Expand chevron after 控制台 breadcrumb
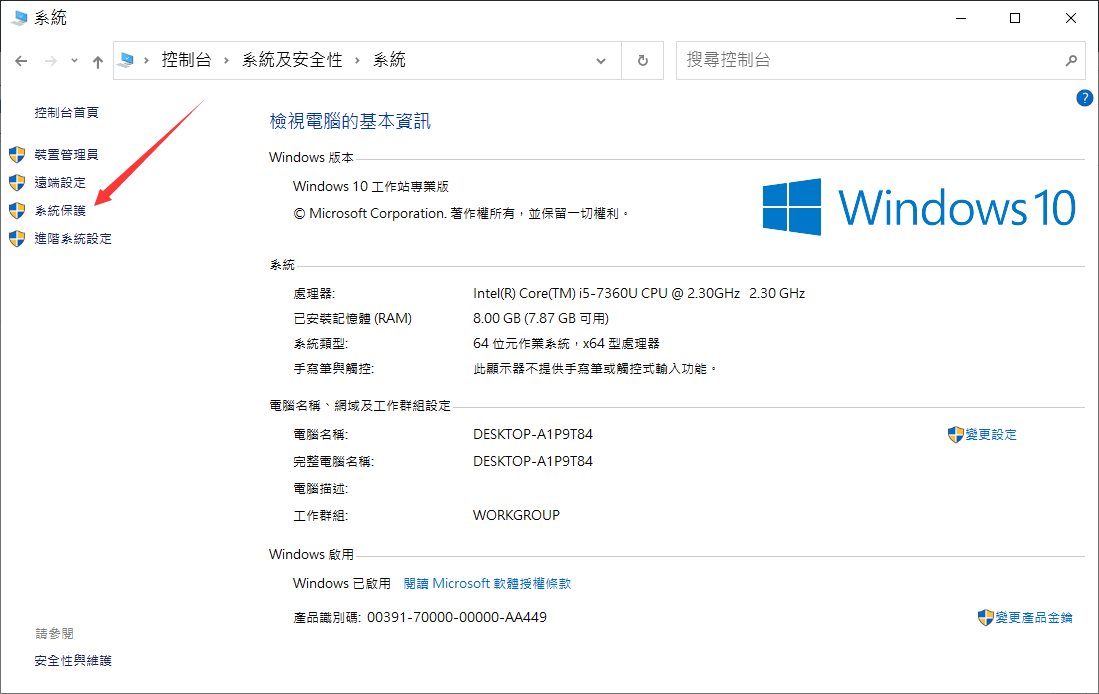 coord(226,60)
